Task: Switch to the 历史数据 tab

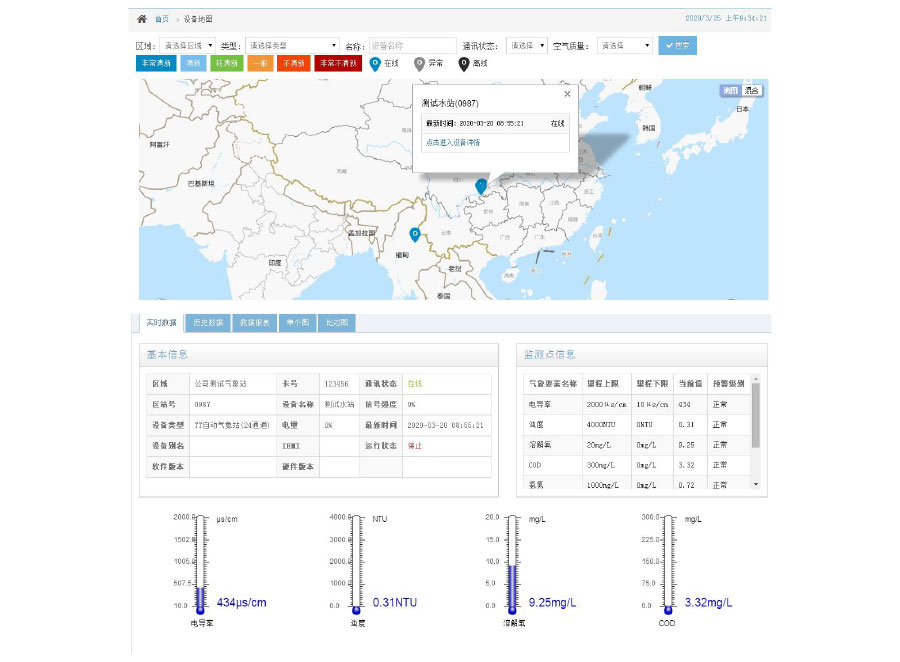Action: 207,323
